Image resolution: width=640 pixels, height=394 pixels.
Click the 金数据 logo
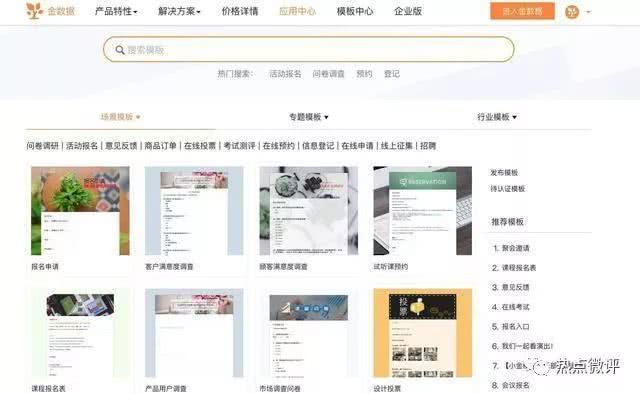pyautogui.click(x=50, y=11)
